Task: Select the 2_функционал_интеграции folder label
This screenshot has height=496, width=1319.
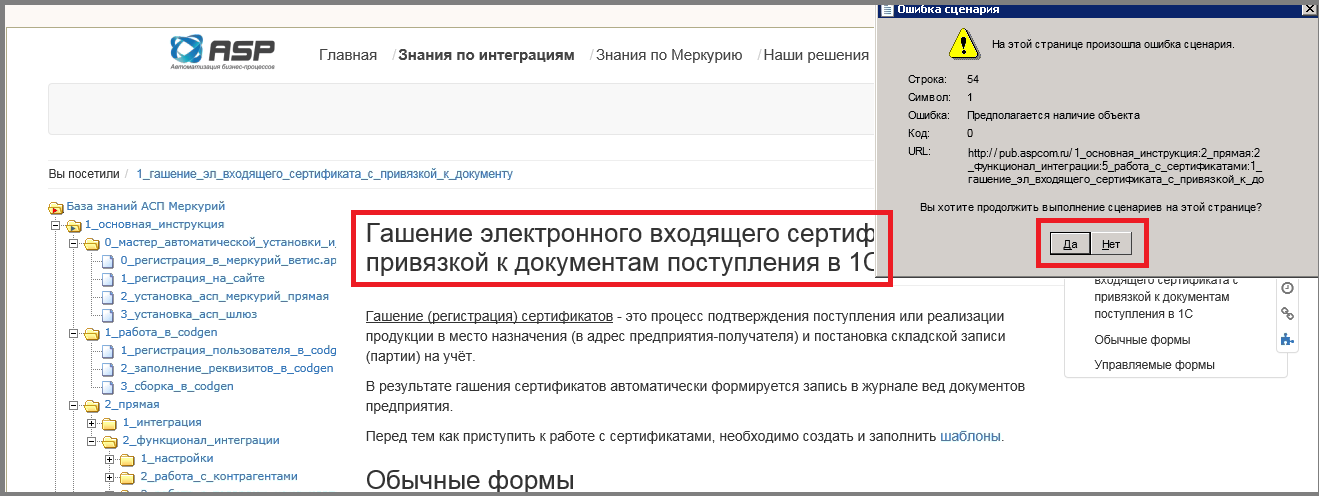Action: [200, 441]
